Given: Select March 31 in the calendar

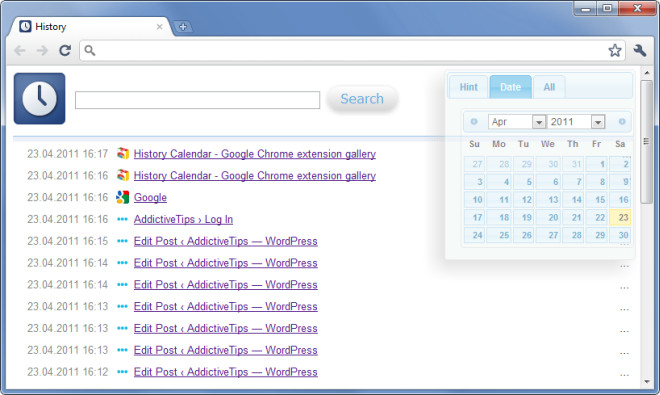Looking at the screenshot, I should [x=573, y=164].
